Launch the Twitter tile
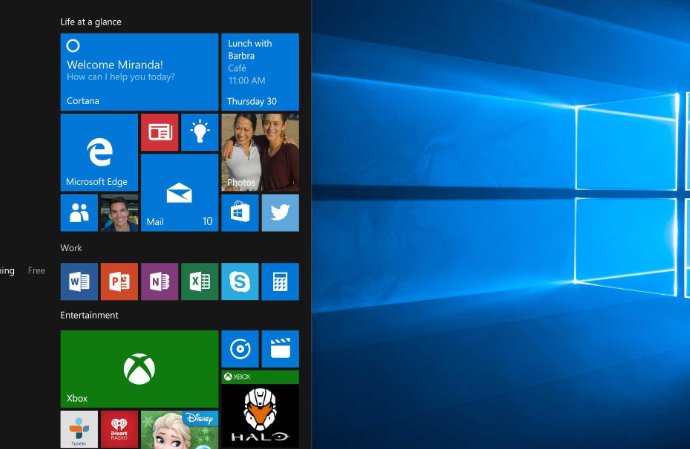 (280, 213)
